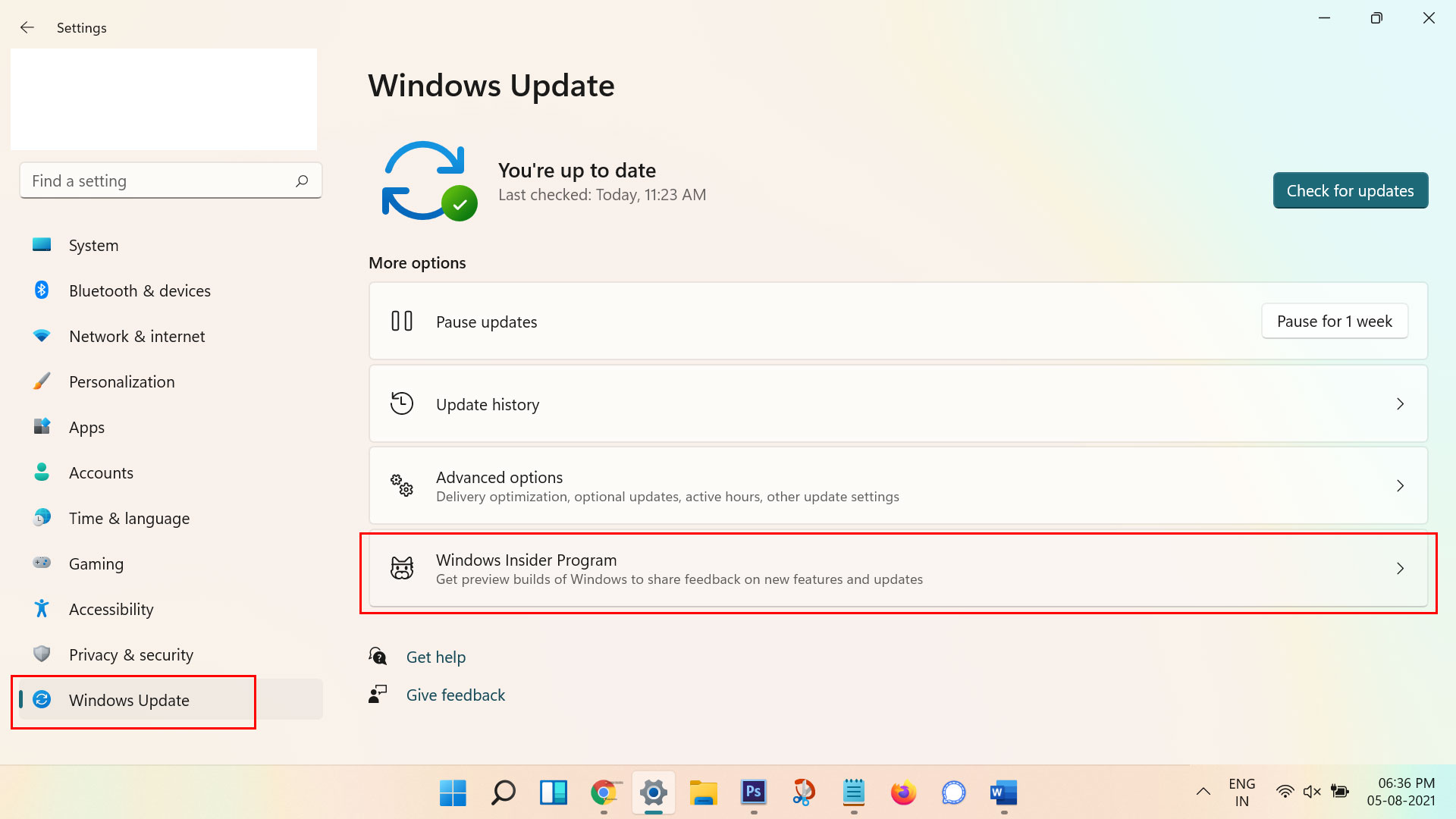Open Firefox from the taskbar
The height and width of the screenshot is (819, 1456).
[903, 793]
